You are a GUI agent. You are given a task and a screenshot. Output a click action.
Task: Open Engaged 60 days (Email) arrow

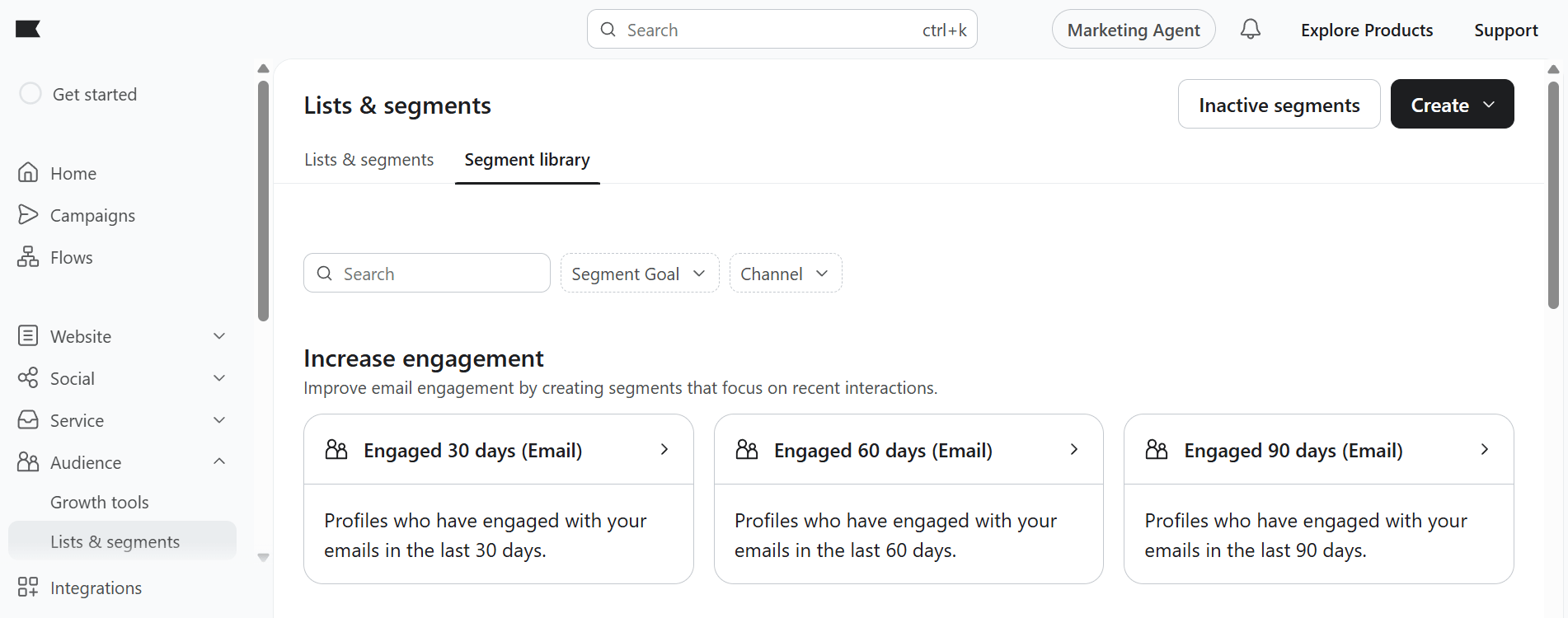click(x=1074, y=449)
